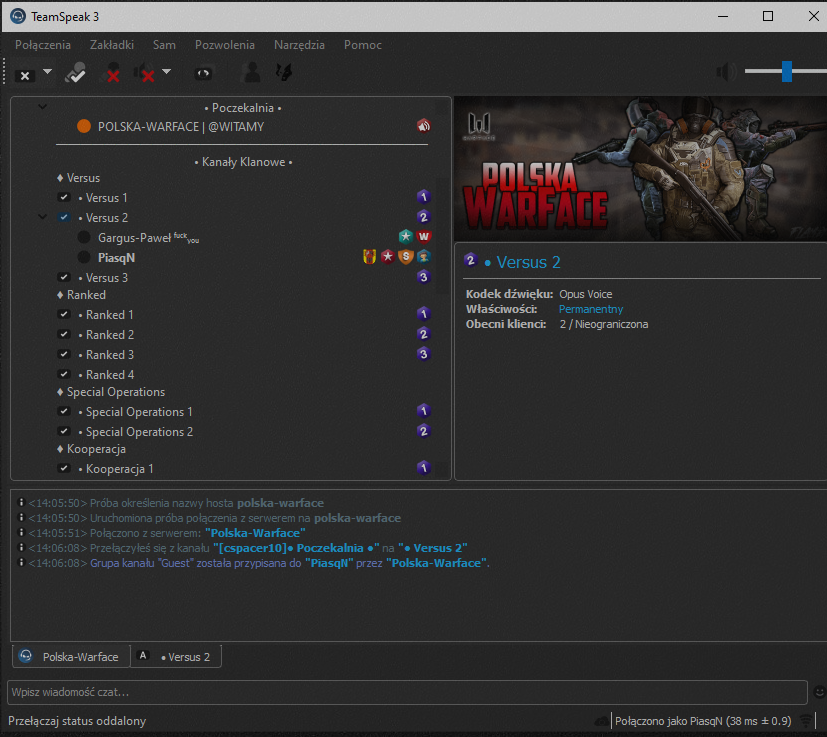Switch to the Versus 2 chat tab
The height and width of the screenshot is (737, 827).
coord(176,656)
